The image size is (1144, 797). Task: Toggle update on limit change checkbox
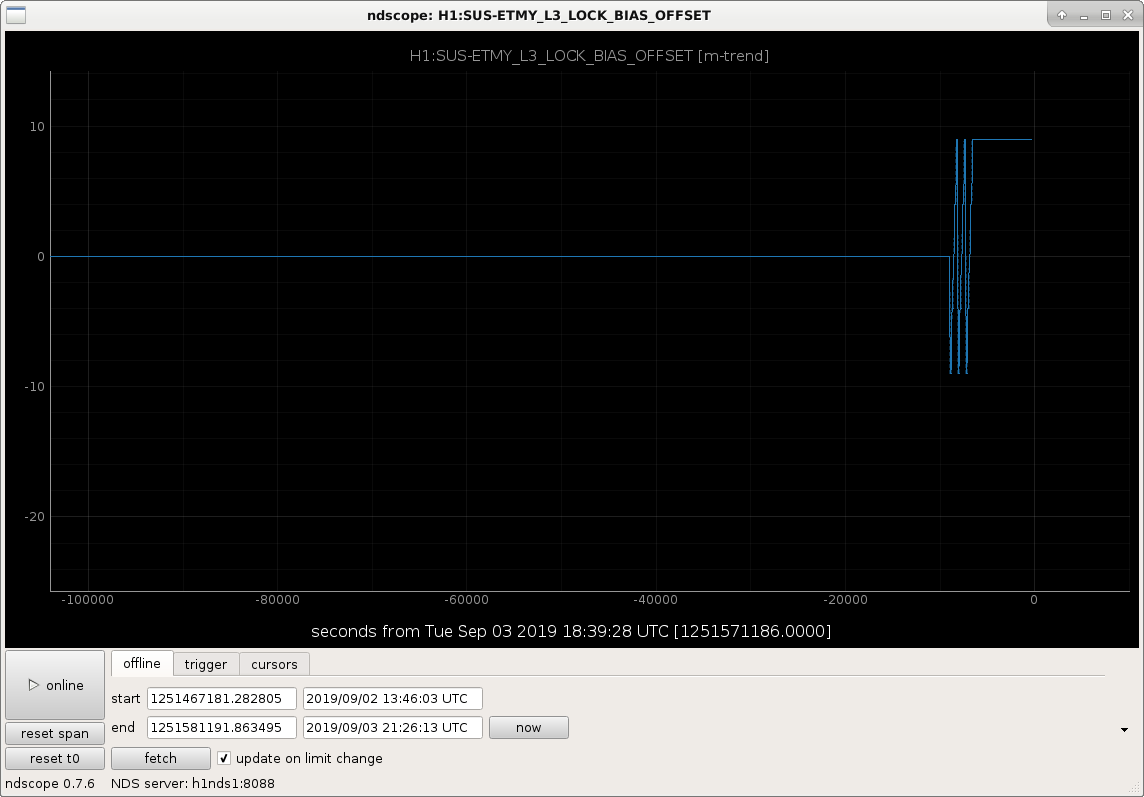coord(224,758)
